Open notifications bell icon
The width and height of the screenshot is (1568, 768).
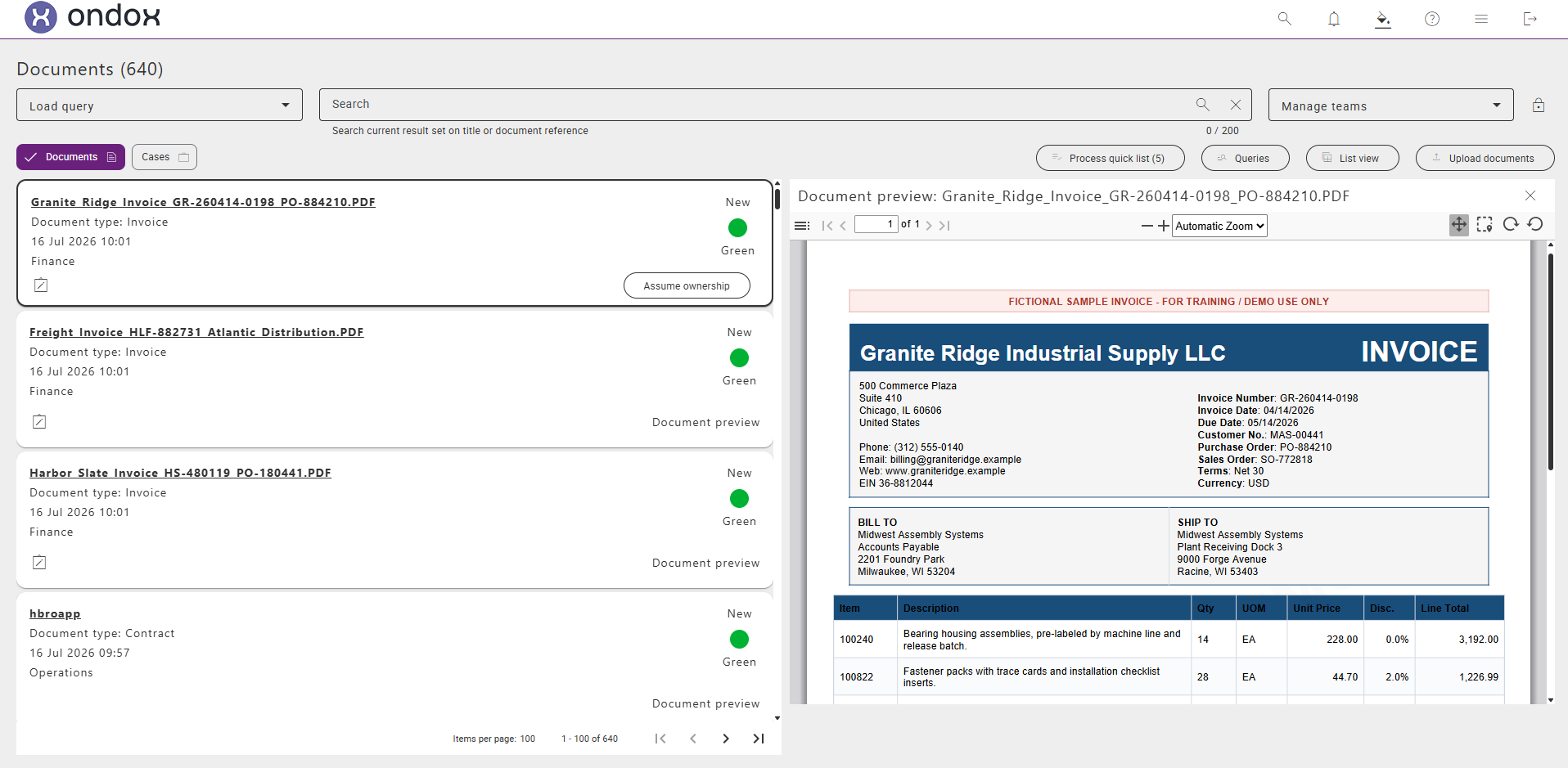click(1334, 19)
